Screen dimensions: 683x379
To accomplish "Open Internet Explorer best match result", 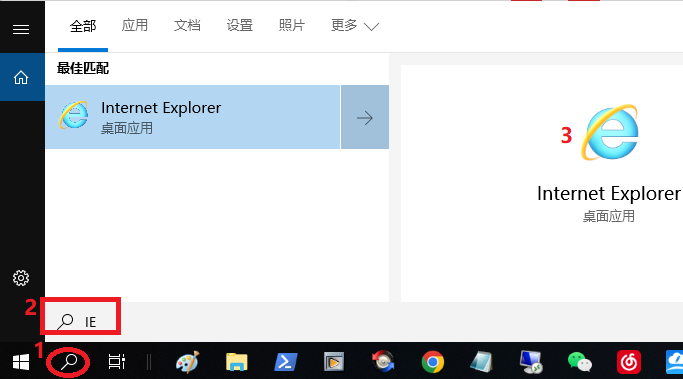I will click(193, 117).
